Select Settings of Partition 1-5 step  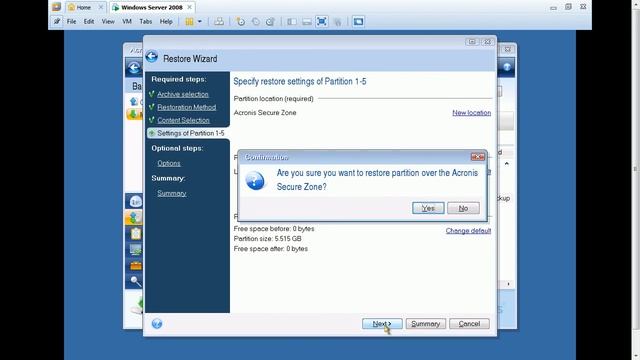point(188,133)
